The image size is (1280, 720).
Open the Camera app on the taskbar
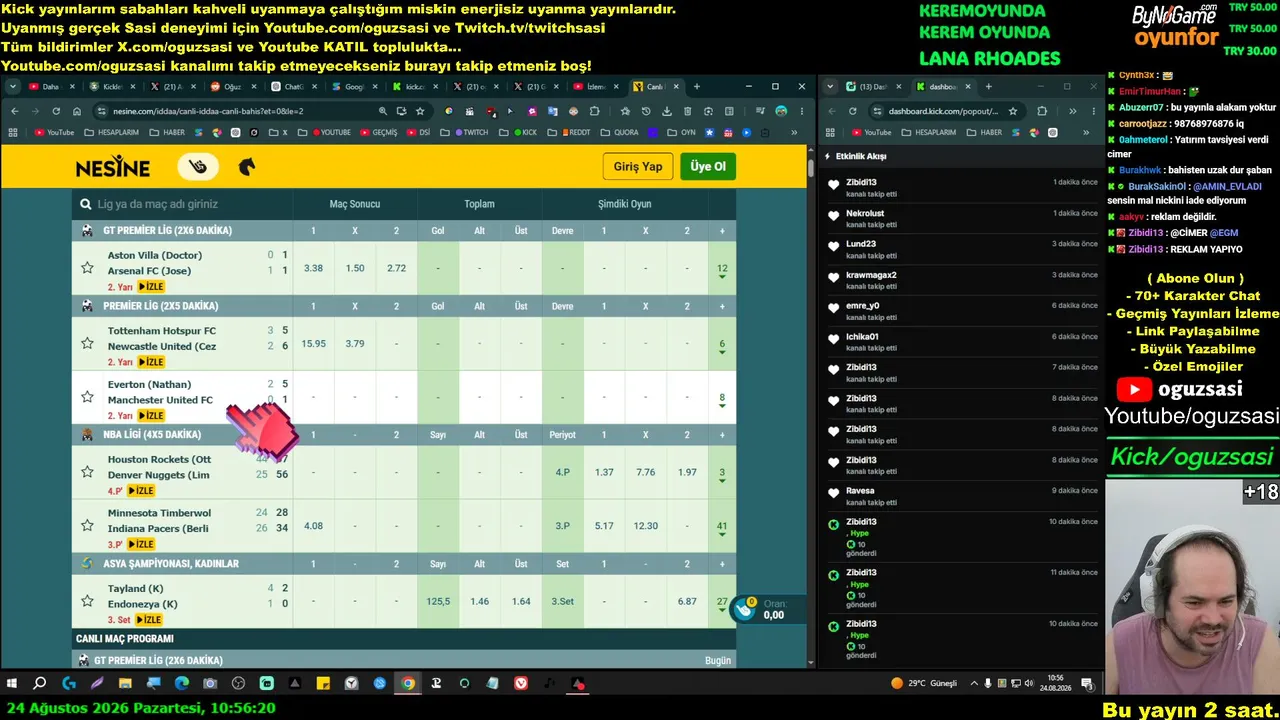pyautogui.click(x=210, y=684)
